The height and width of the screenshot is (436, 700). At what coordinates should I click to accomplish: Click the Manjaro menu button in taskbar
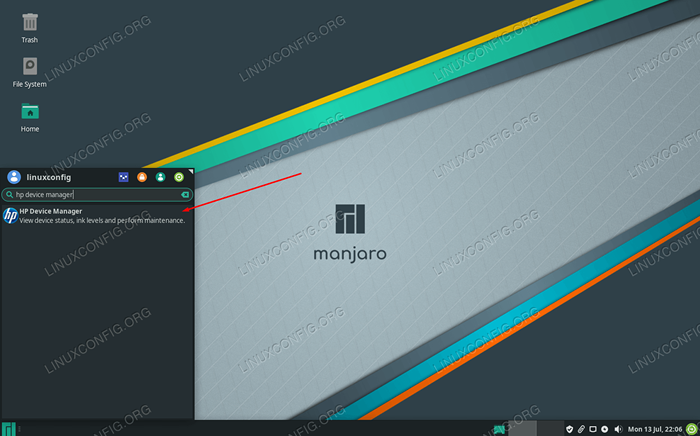(x=8, y=429)
